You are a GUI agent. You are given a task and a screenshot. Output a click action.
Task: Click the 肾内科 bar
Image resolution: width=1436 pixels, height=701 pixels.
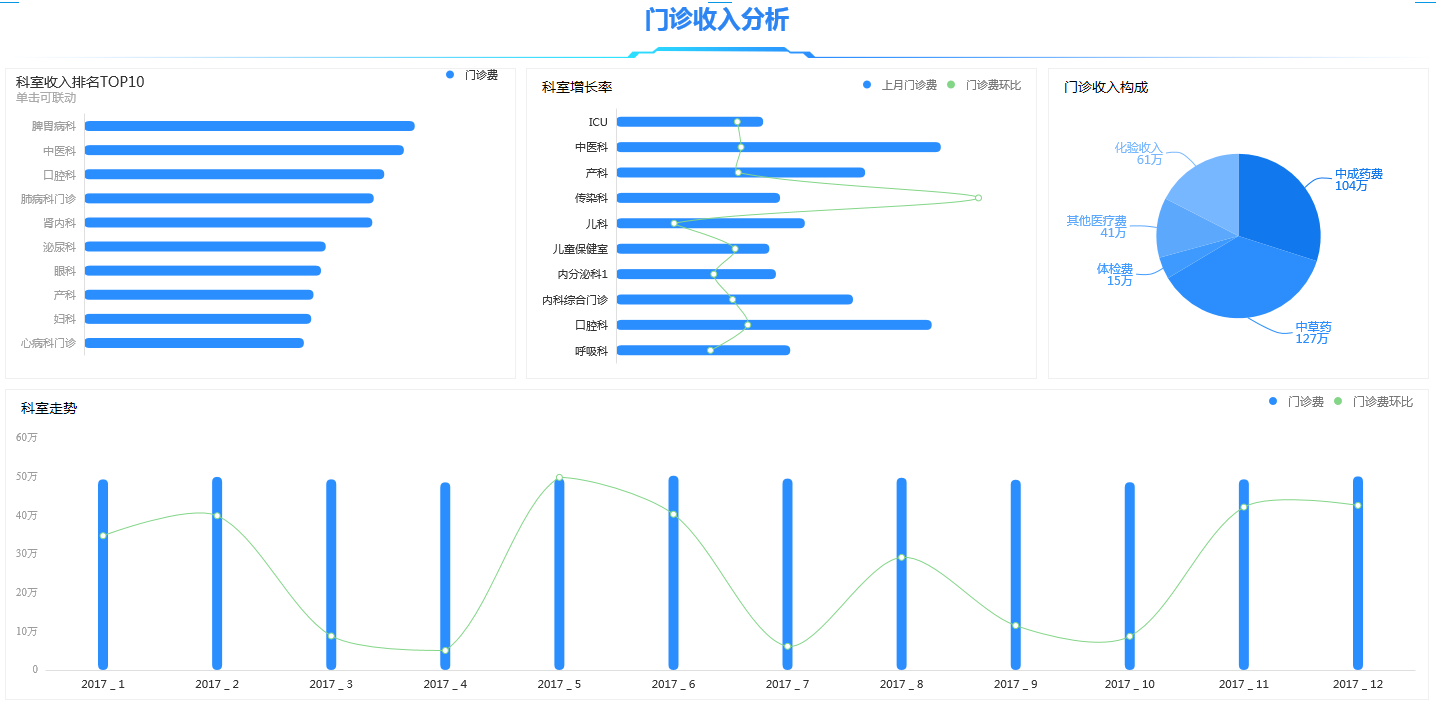pos(228,222)
